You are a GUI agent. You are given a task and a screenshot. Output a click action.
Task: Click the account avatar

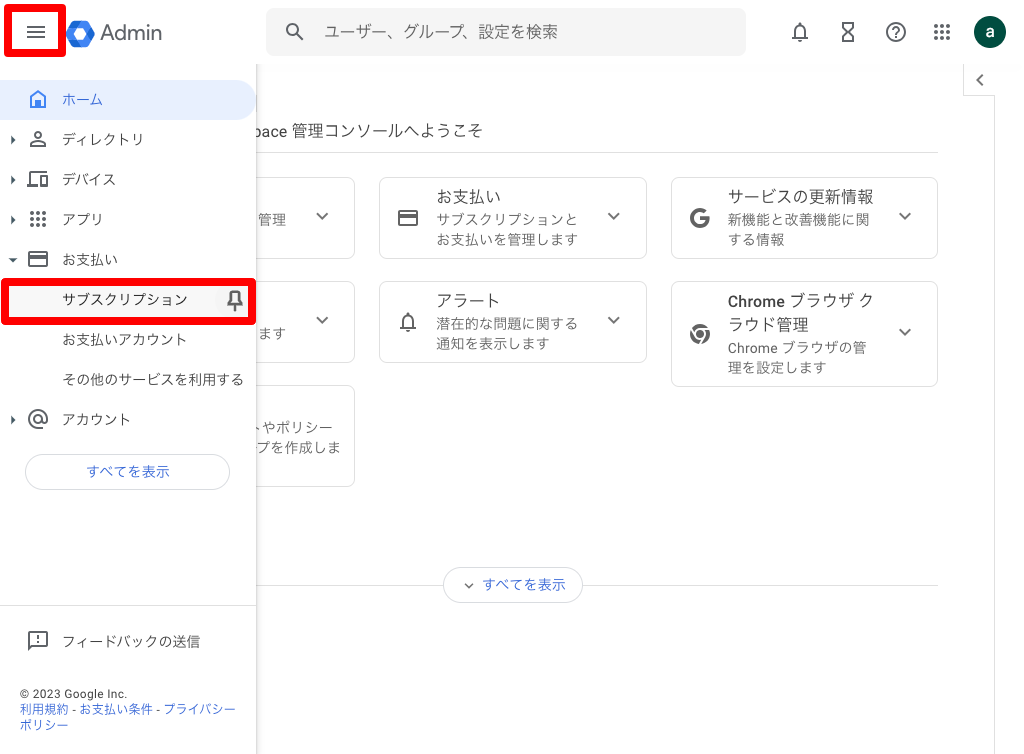pos(989,31)
